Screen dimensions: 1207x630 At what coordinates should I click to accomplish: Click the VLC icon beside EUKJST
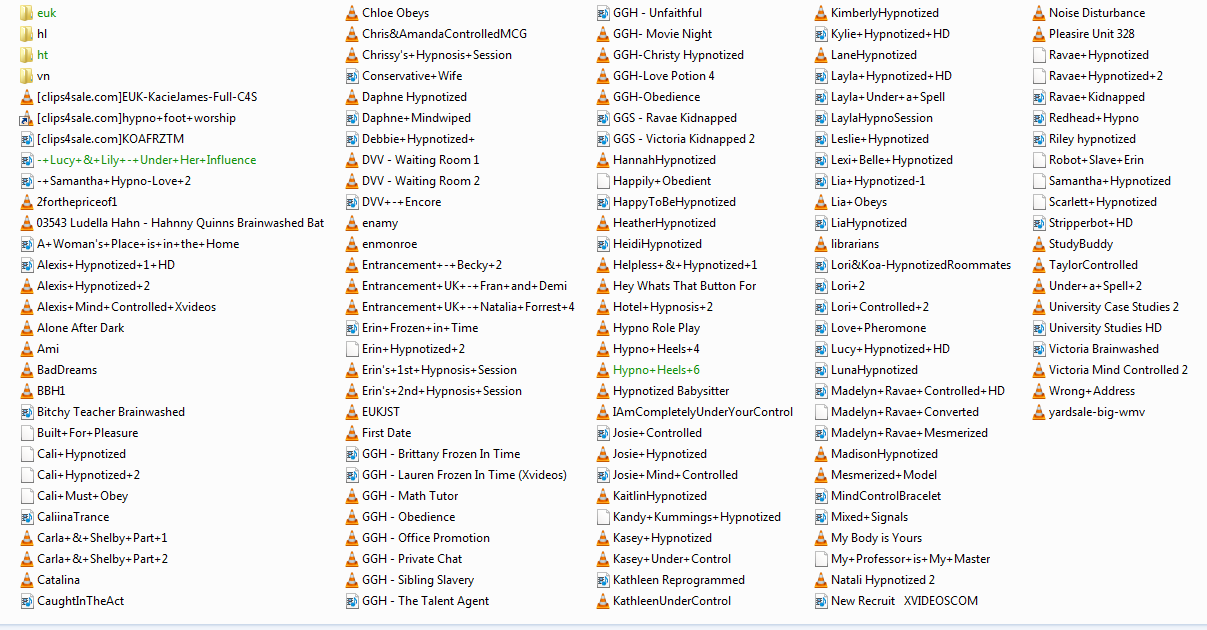[x=352, y=412]
